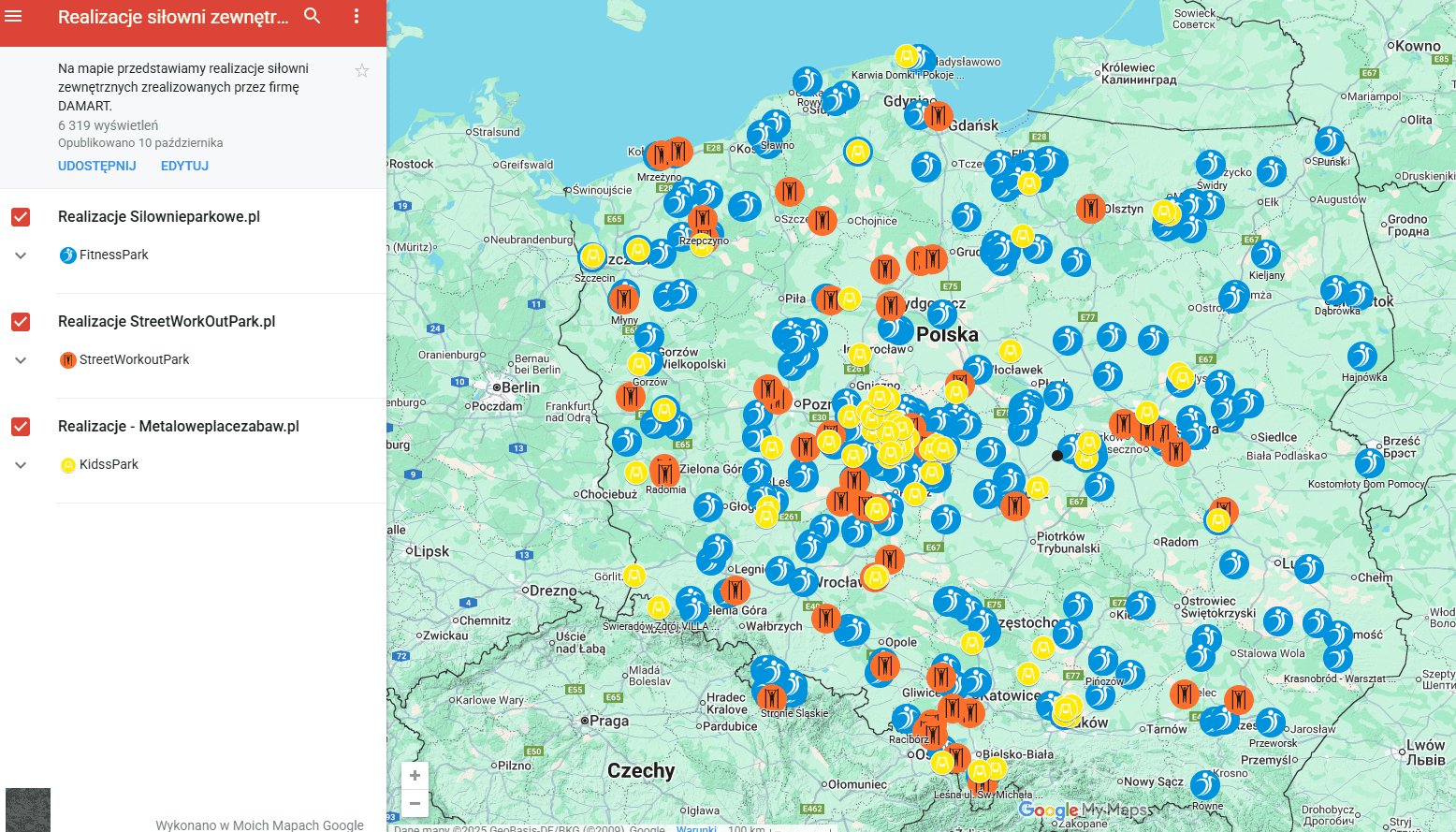Expand the StreetWorkoutPark layer list

21,360
